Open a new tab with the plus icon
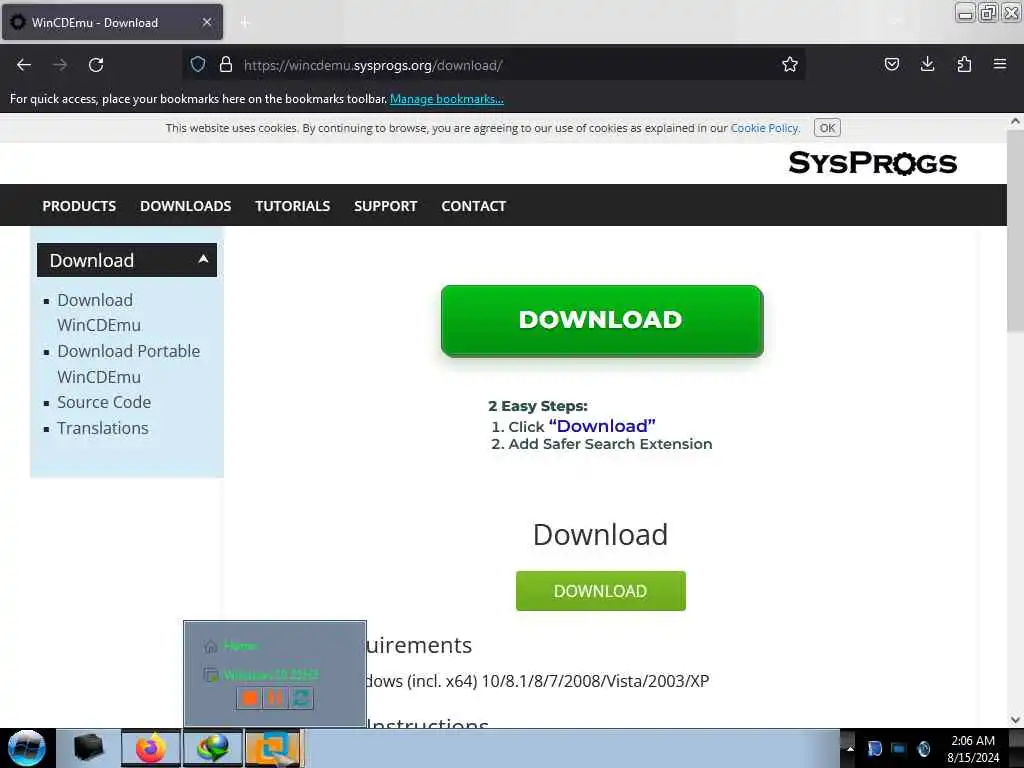This screenshot has width=1024, height=768. point(245,23)
